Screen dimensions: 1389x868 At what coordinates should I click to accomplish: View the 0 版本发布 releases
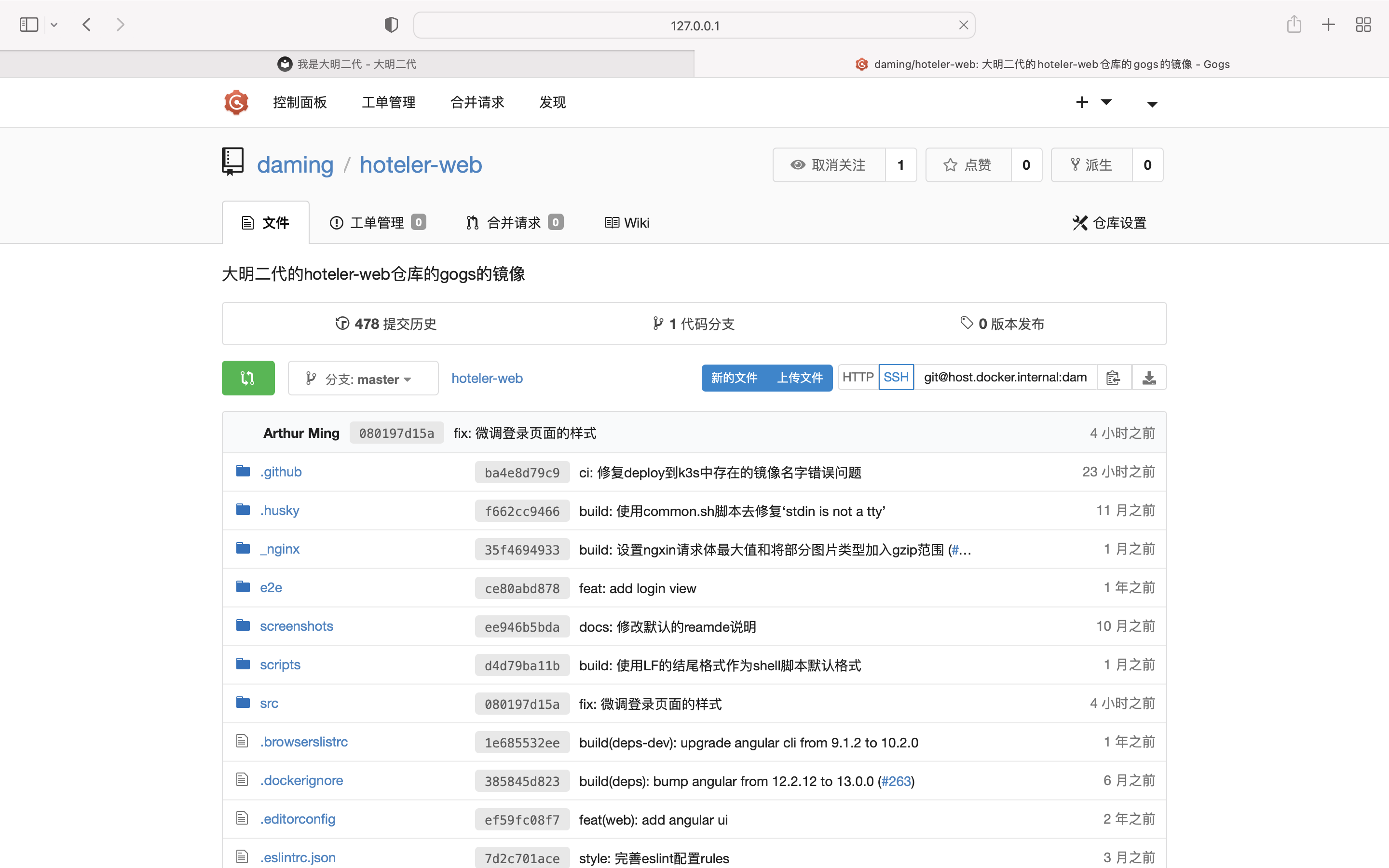pos(1002,324)
